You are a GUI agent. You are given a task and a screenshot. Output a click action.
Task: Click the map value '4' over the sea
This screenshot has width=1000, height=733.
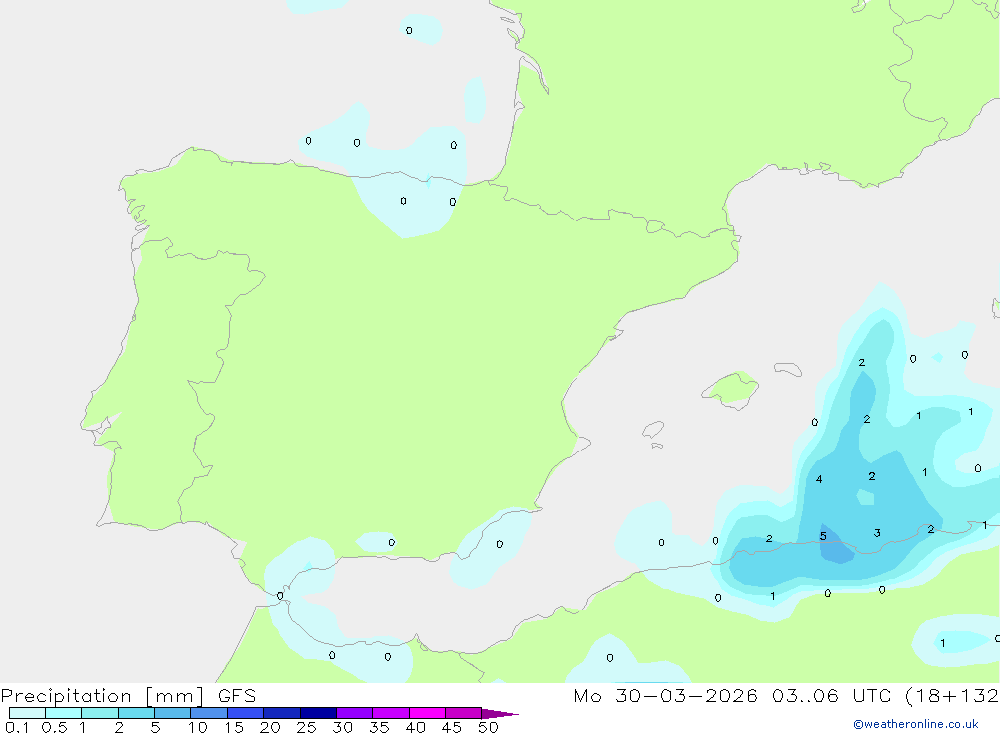[x=819, y=479]
